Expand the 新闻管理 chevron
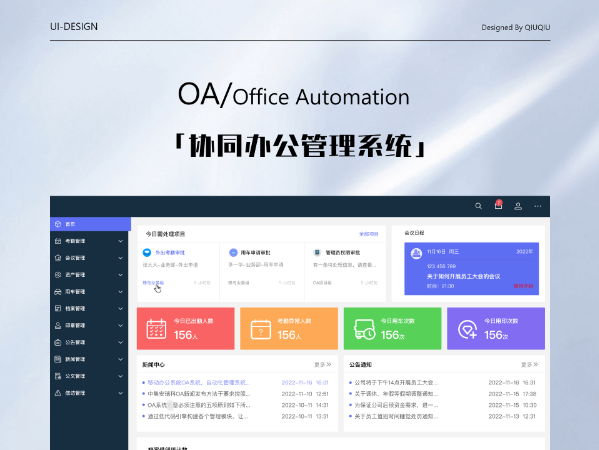Viewport: 599px width, 450px height. tap(121, 359)
